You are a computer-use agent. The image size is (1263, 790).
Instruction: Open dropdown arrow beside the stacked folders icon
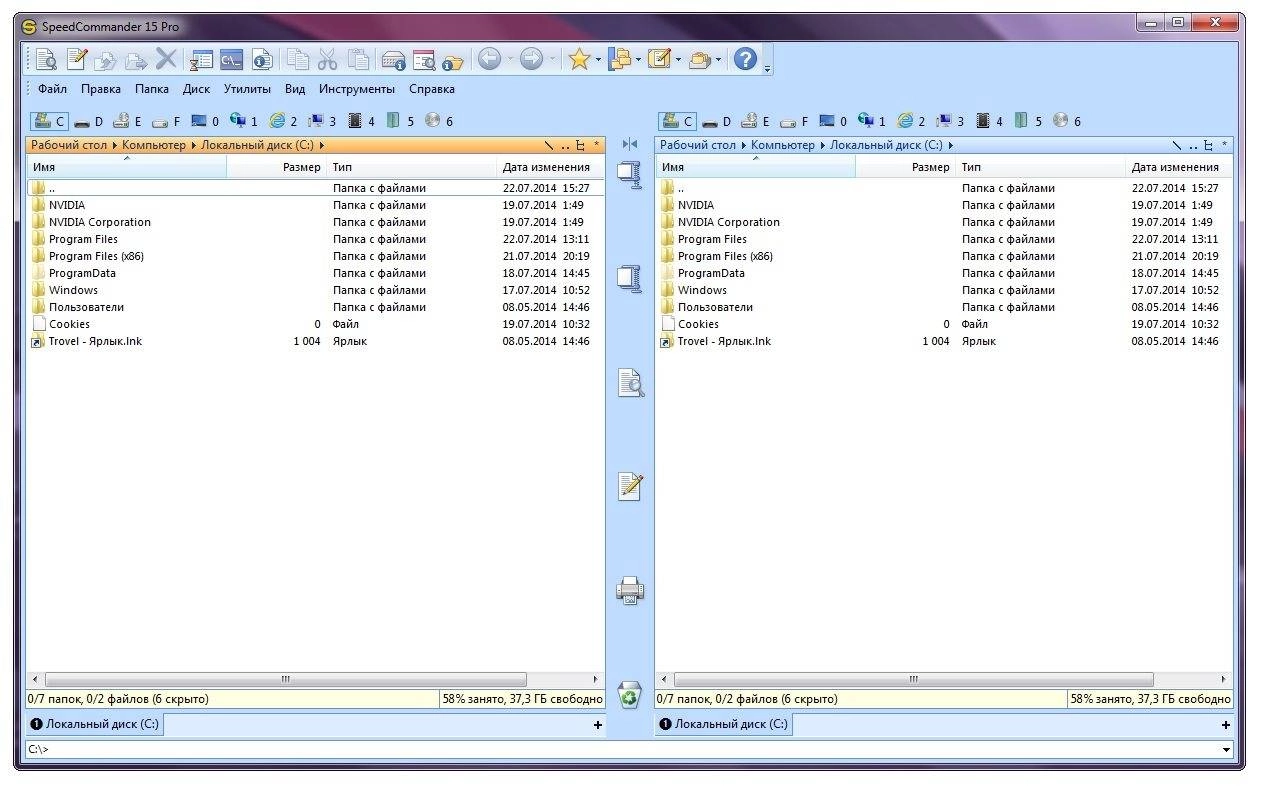718,60
